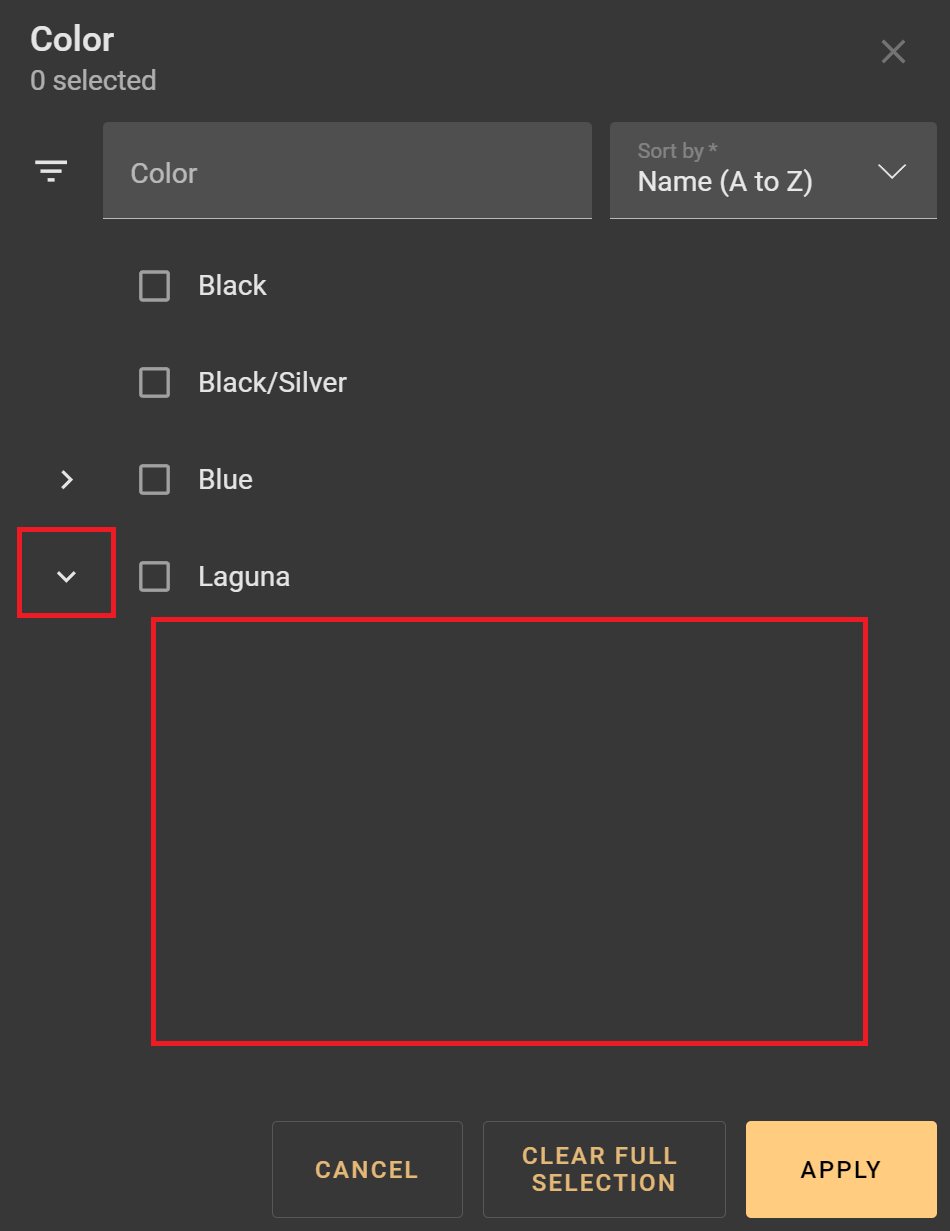Select the Laguna checkbox
950x1231 pixels.
coord(154,577)
